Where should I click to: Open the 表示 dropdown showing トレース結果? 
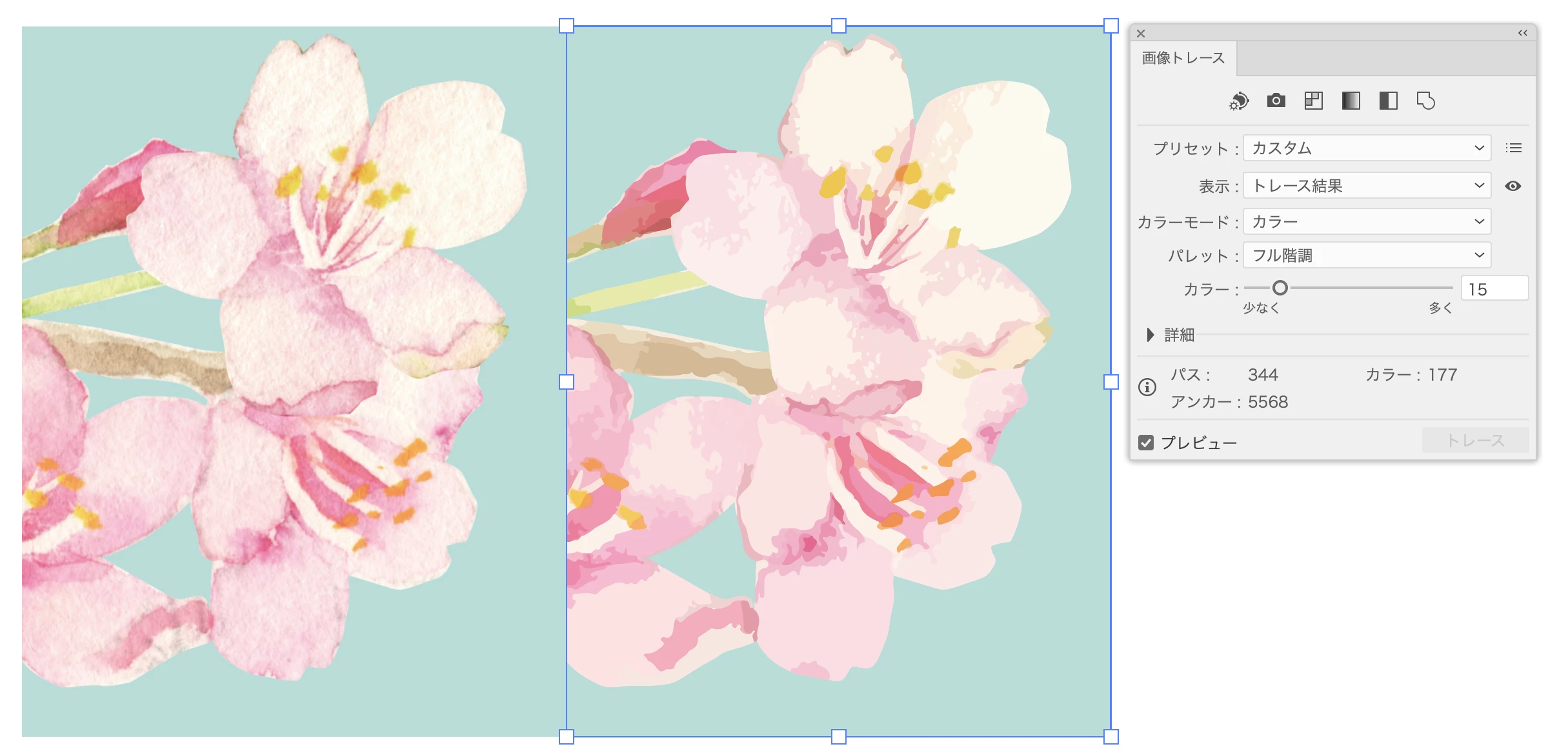coord(1367,186)
